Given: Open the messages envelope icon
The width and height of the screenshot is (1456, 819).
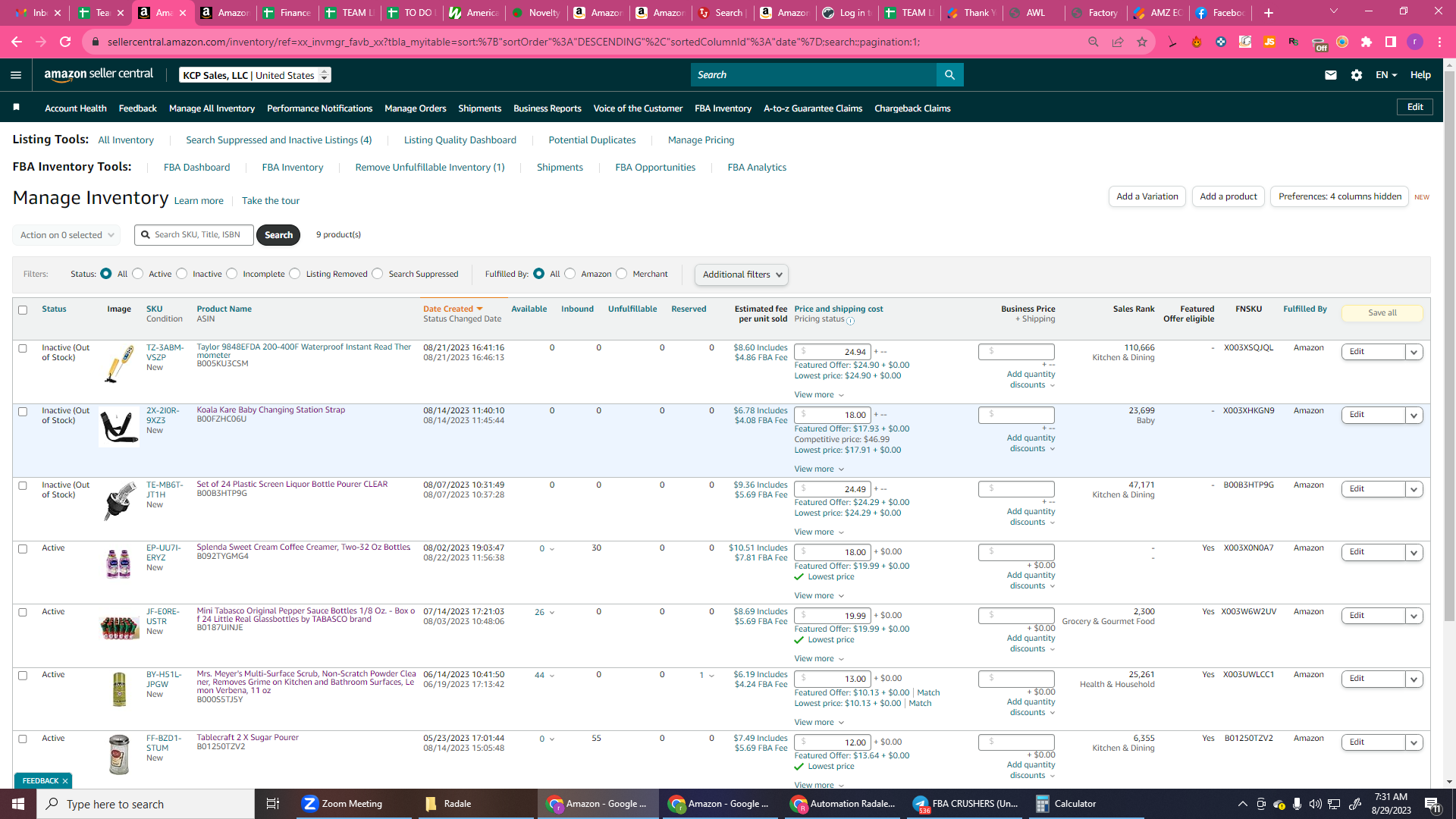Looking at the screenshot, I should (x=1331, y=75).
